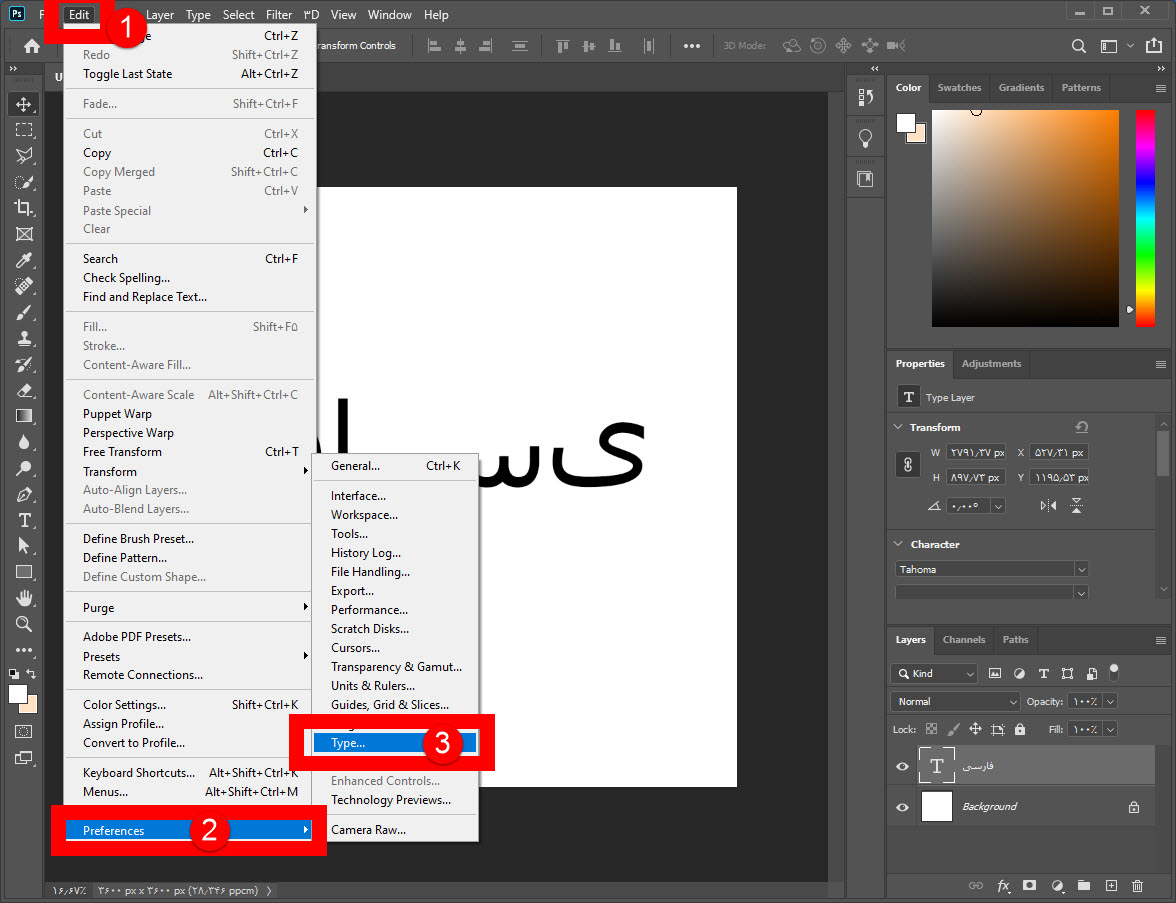Click the foreground color swatch in toolbar
This screenshot has width=1176, height=903.
tap(18, 694)
